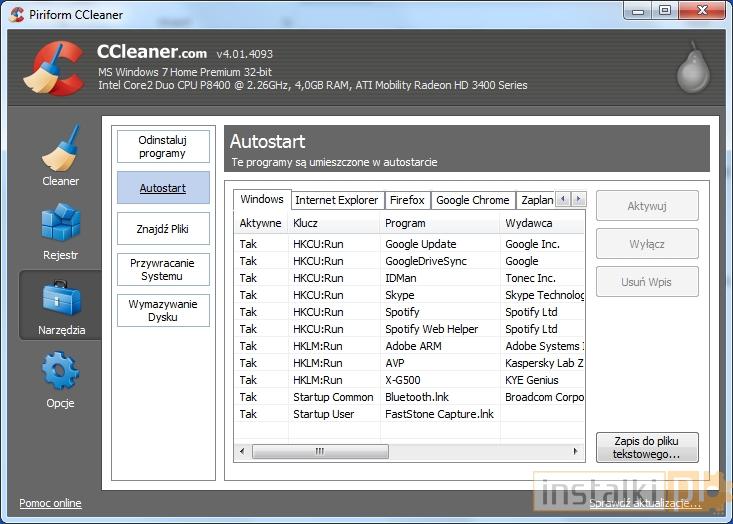Click the Piriform title bar icon

coord(16,14)
